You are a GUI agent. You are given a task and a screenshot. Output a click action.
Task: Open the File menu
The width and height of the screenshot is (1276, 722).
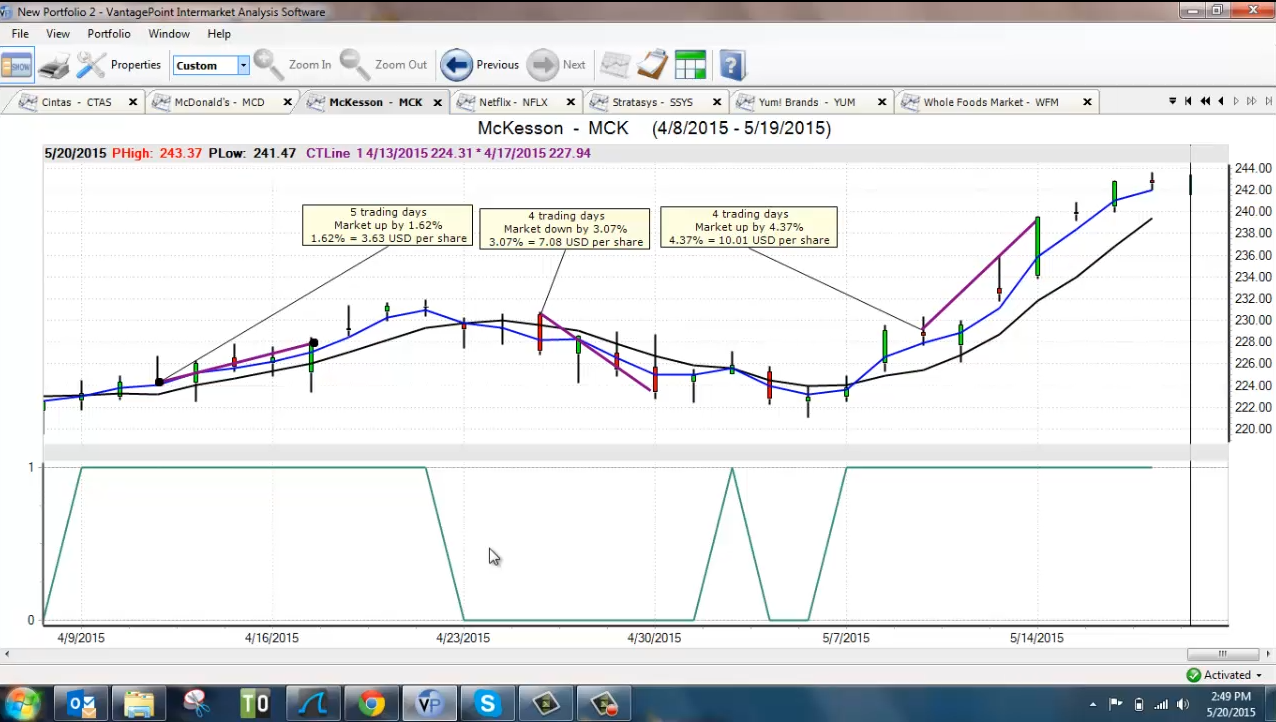(x=20, y=34)
